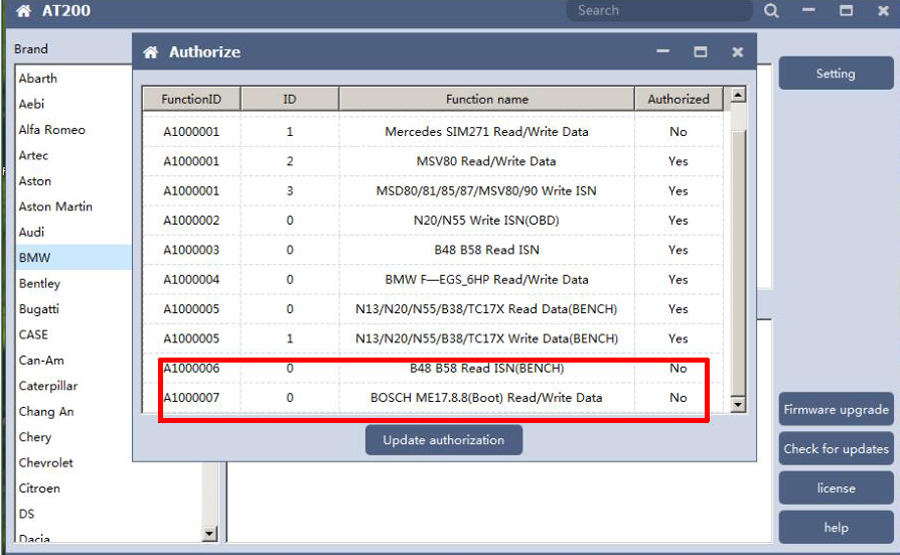Click the brand list scroll down arrow
This screenshot has height=555, width=900.
[210, 534]
